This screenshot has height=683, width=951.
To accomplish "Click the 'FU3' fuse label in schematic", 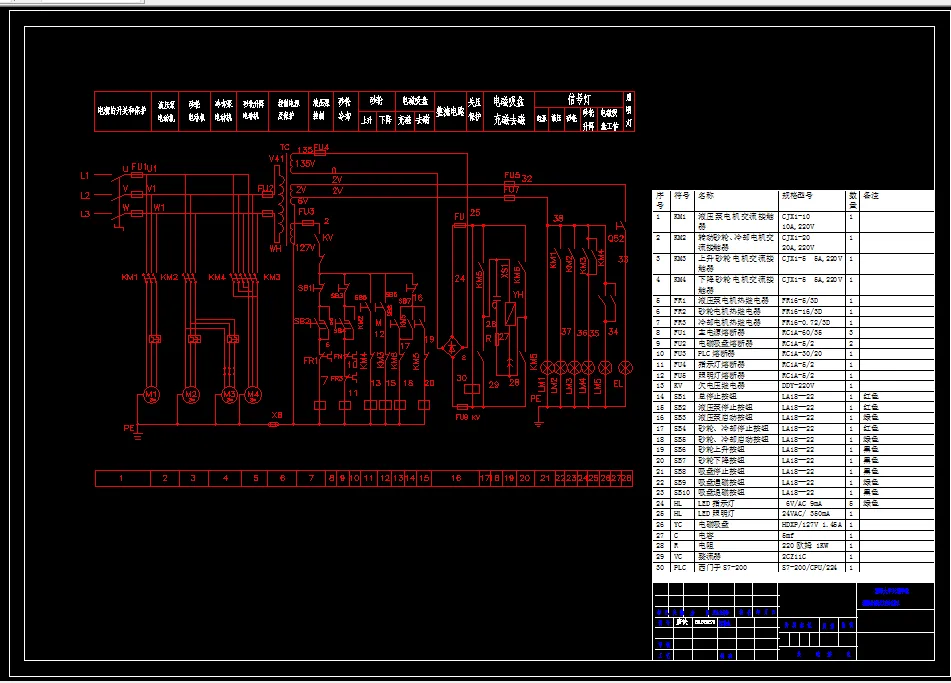I will tap(306, 212).
